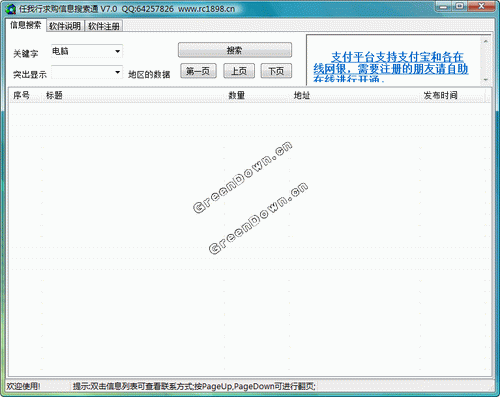Click the notice panel scroll up arrow
500x397 pixels.
pos(486,41)
